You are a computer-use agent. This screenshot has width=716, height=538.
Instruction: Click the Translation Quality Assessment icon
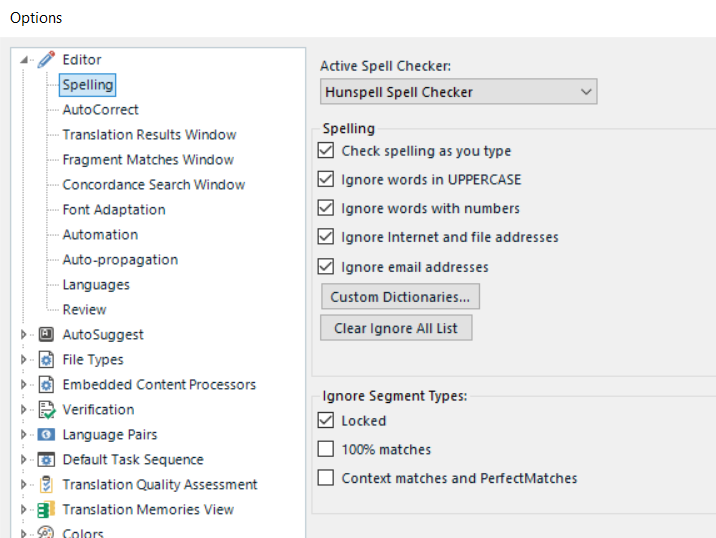point(46,484)
